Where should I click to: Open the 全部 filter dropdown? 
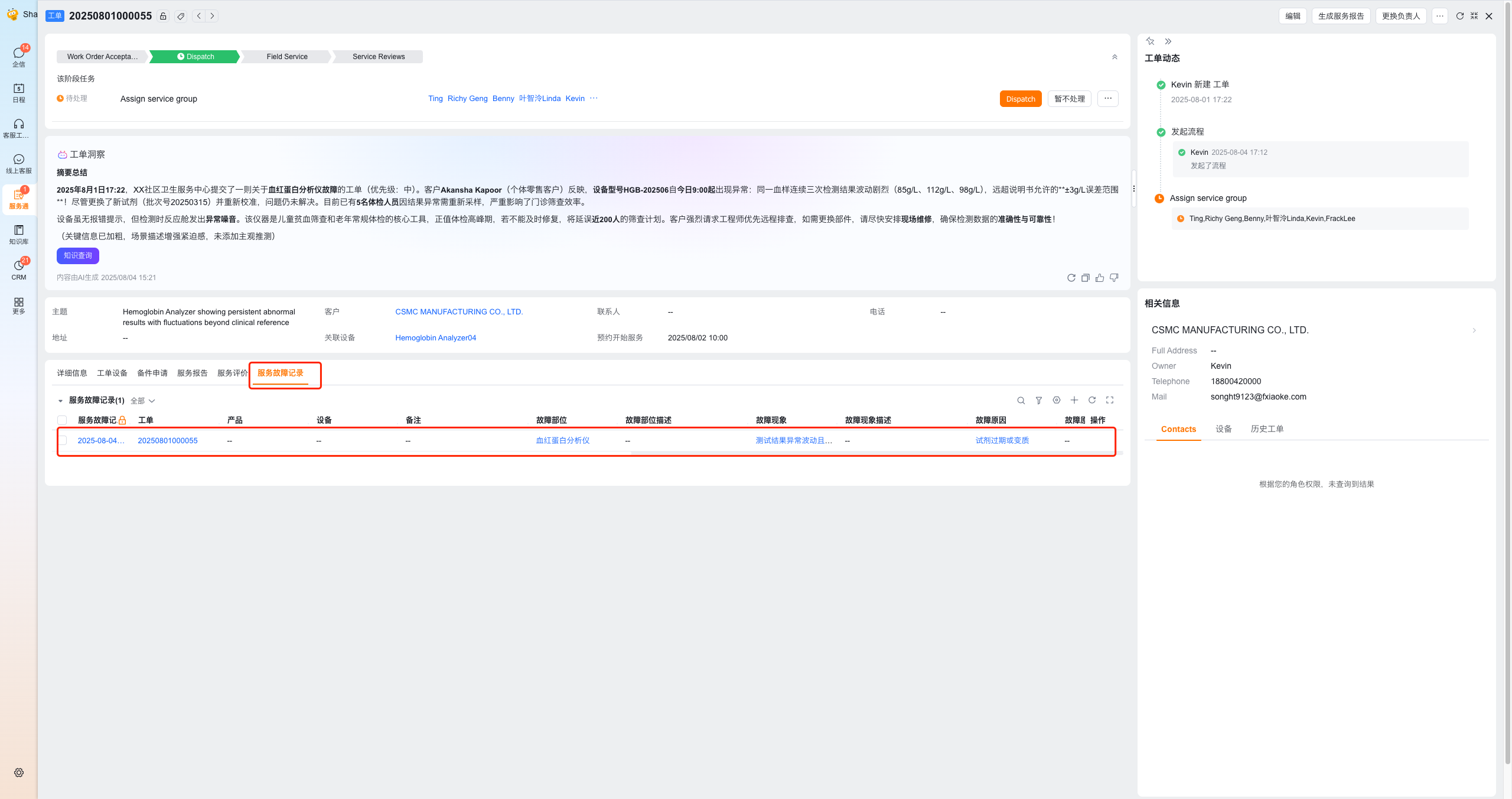[x=143, y=401]
